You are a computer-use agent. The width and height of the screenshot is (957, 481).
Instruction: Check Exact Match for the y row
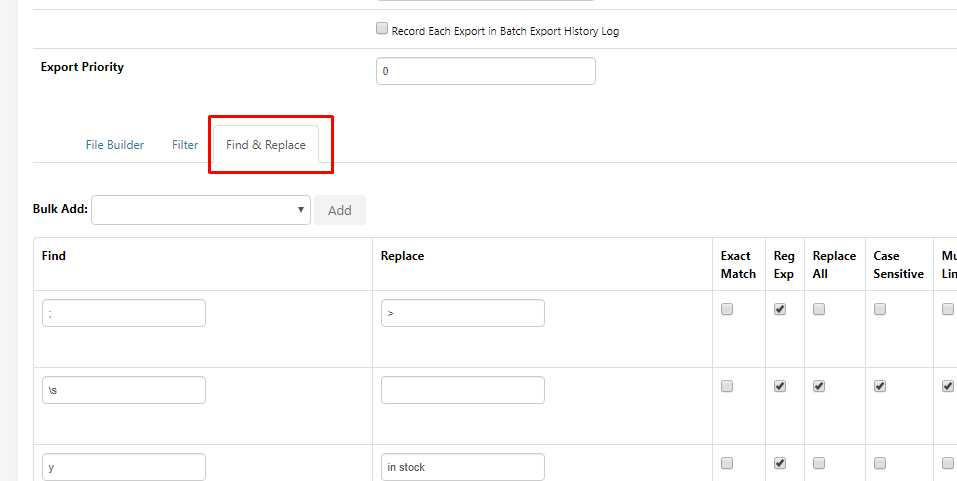click(x=727, y=463)
